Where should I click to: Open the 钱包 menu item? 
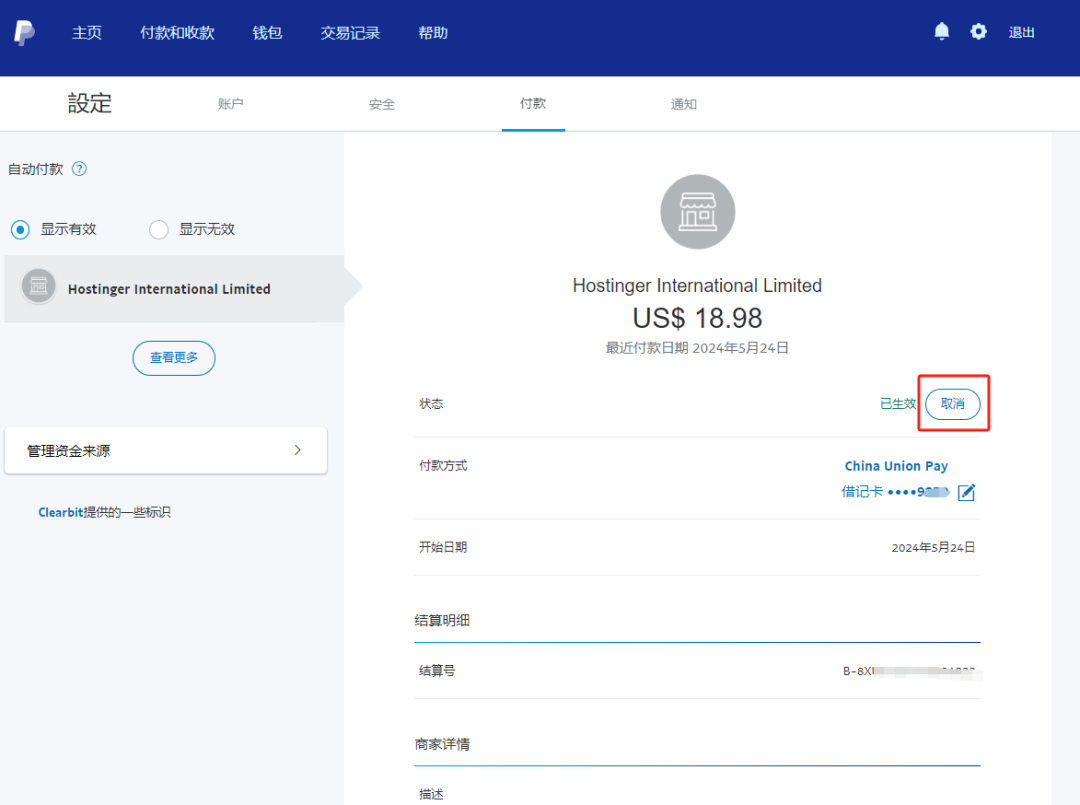pos(267,33)
